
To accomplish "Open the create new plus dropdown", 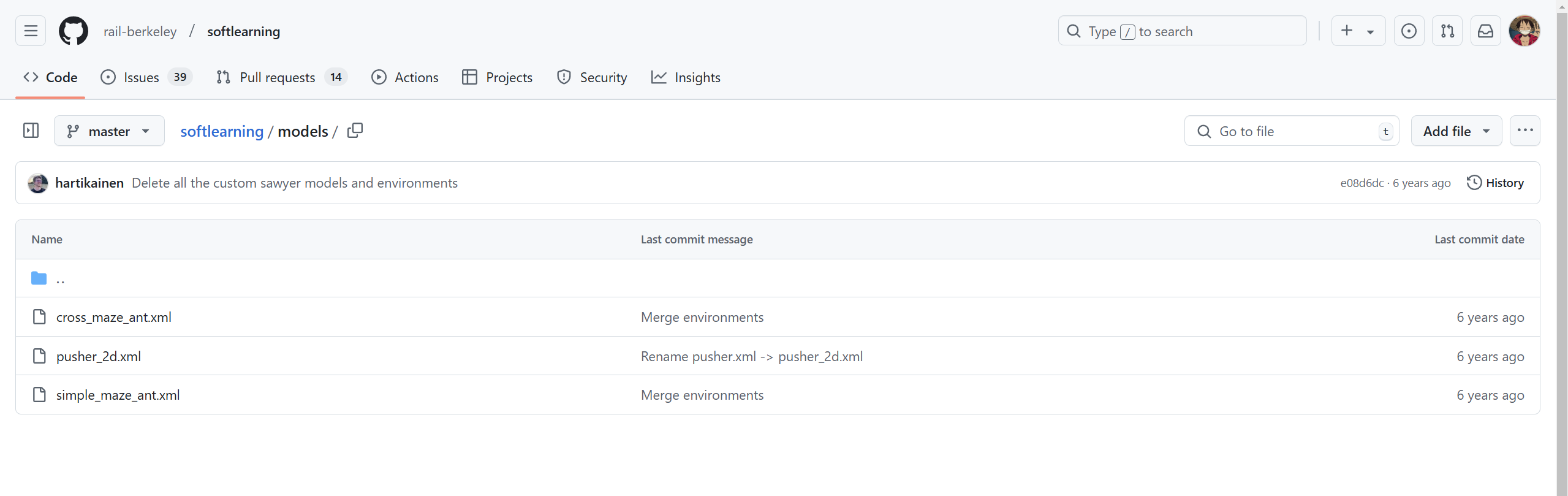I will pyautogui.click(x=1358, y=31).
